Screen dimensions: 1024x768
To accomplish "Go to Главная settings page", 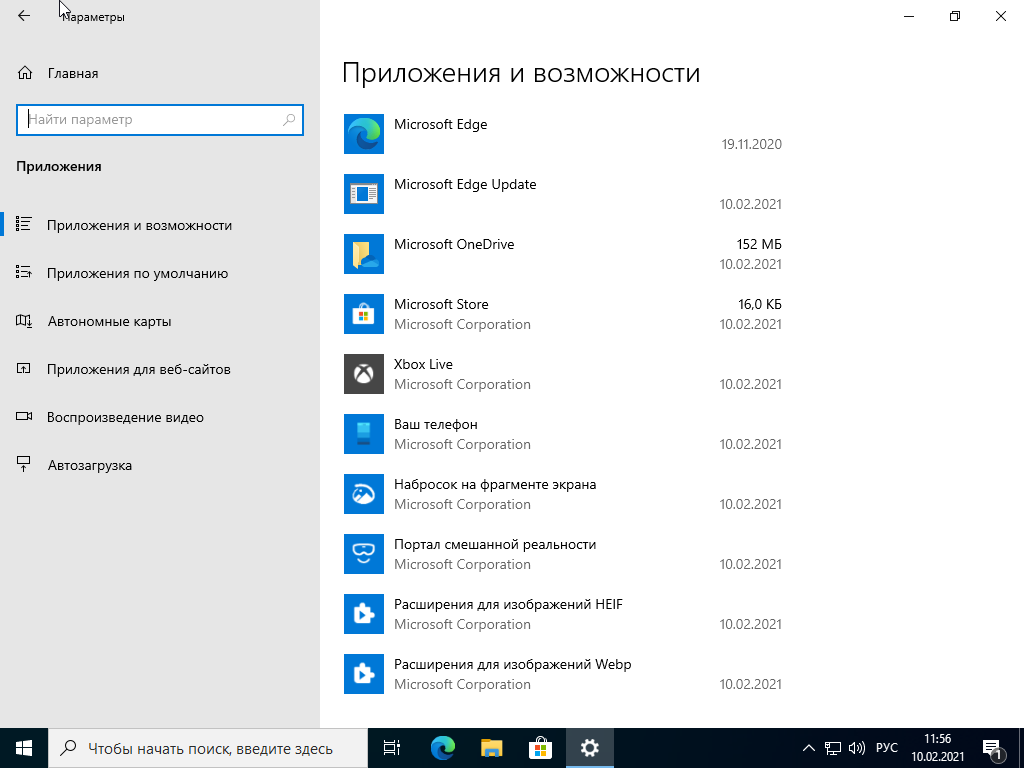I will click(160, 73).
